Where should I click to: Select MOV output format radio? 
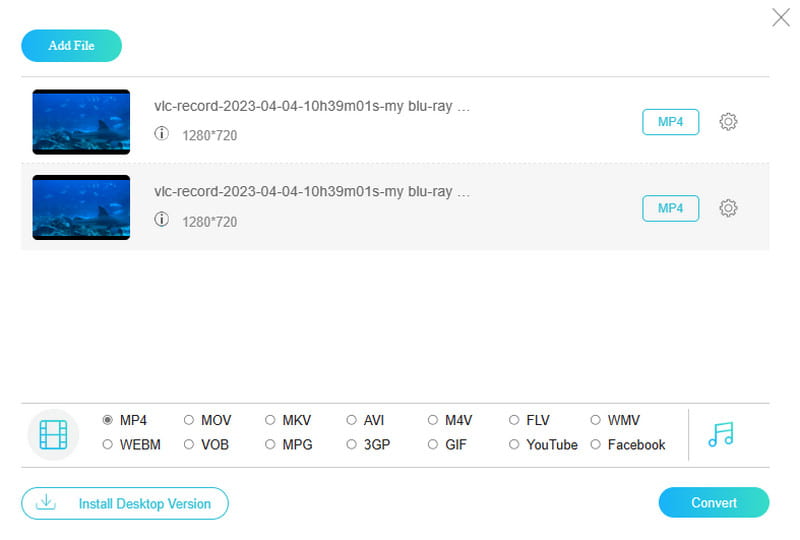[x=189, y=420]
